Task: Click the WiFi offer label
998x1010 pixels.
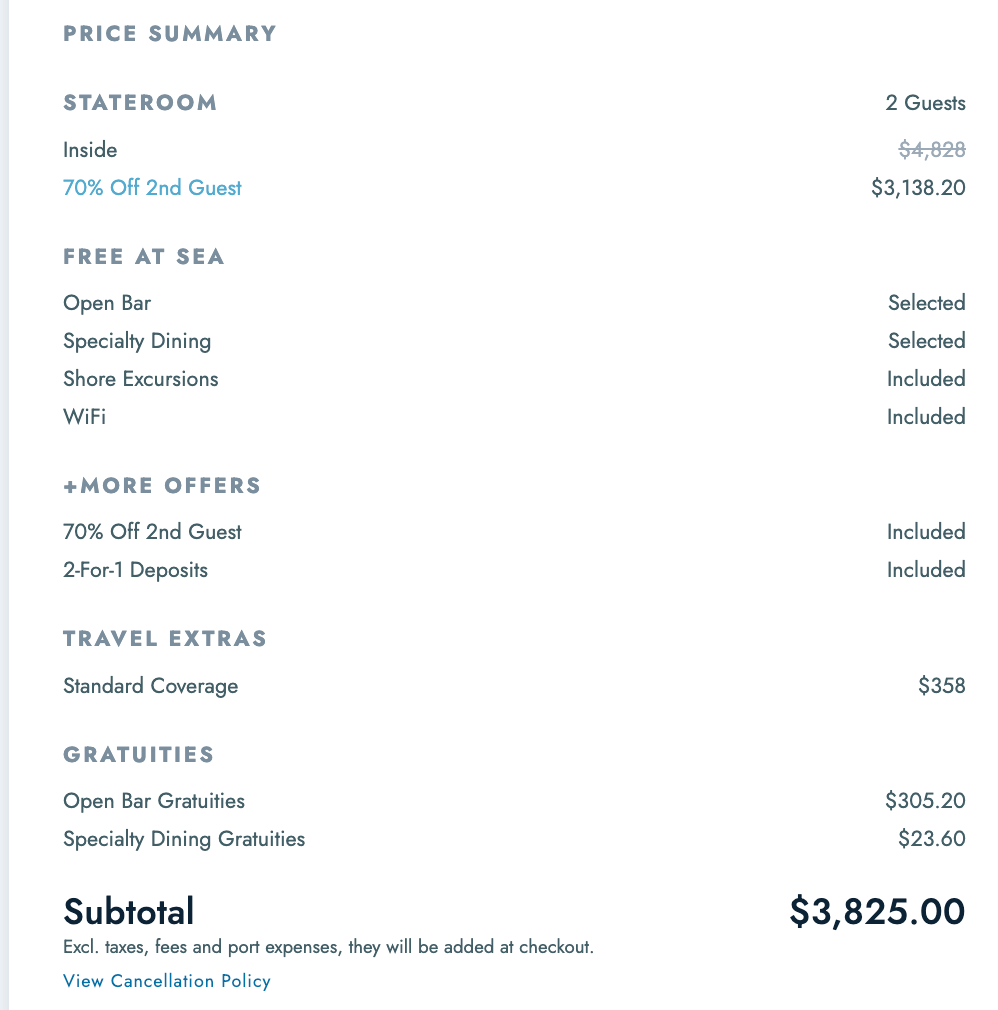Action: coord(84,417)
